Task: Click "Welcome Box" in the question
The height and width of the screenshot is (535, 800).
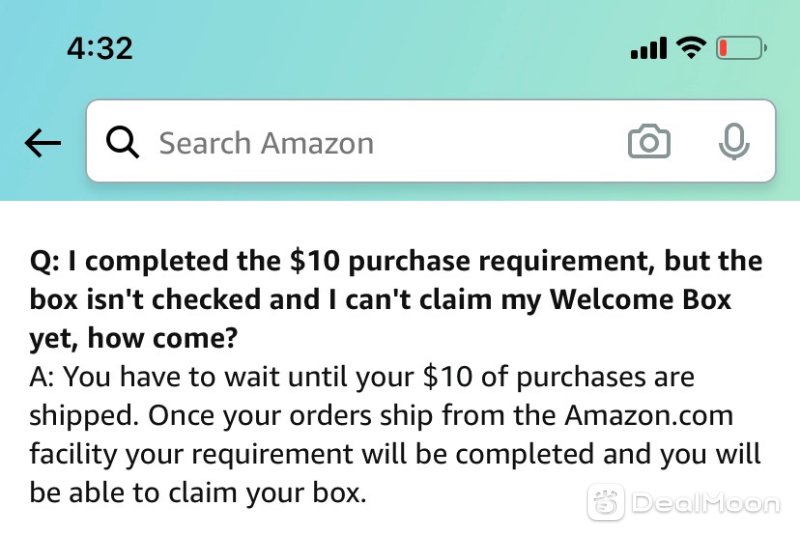Action: point(641,299)
